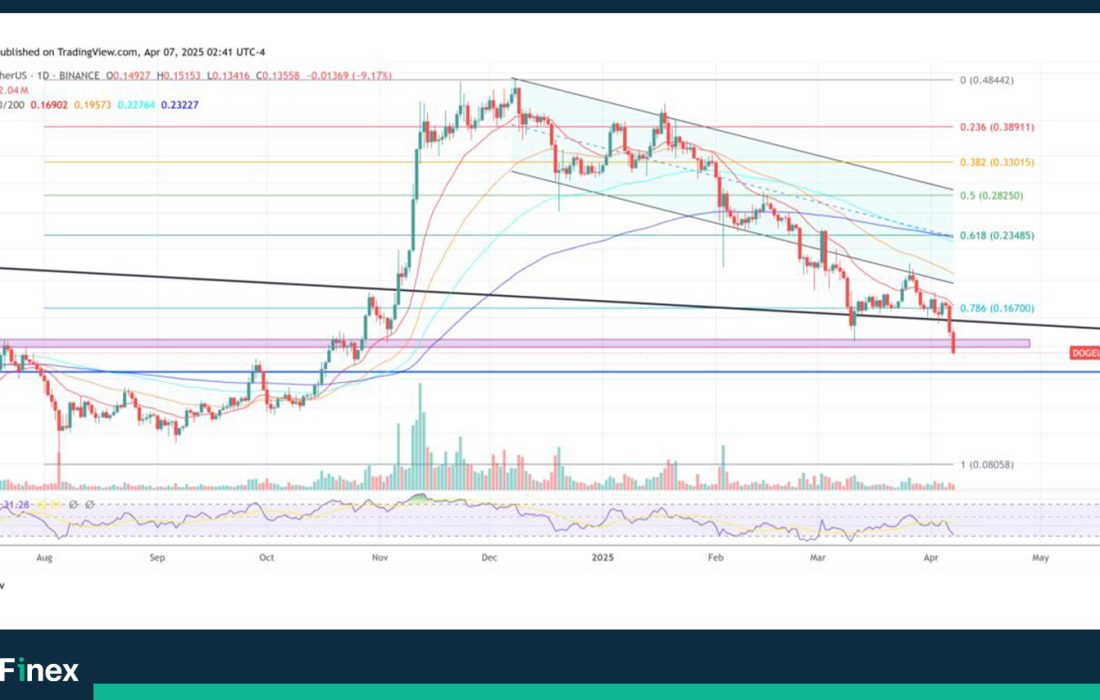1100x700 pixels.
Task: Click the BINANCE exchange label in header
Action: pyautogui.click(x=79, y=76)
